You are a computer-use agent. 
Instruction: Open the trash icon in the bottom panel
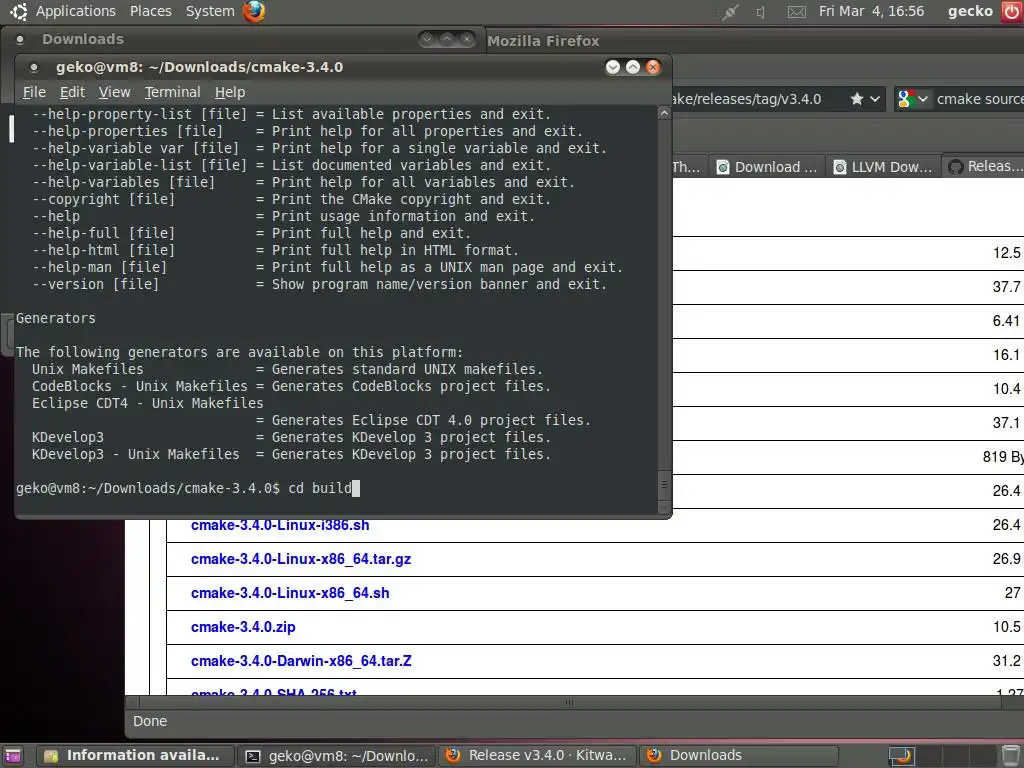click(1011, 755)
